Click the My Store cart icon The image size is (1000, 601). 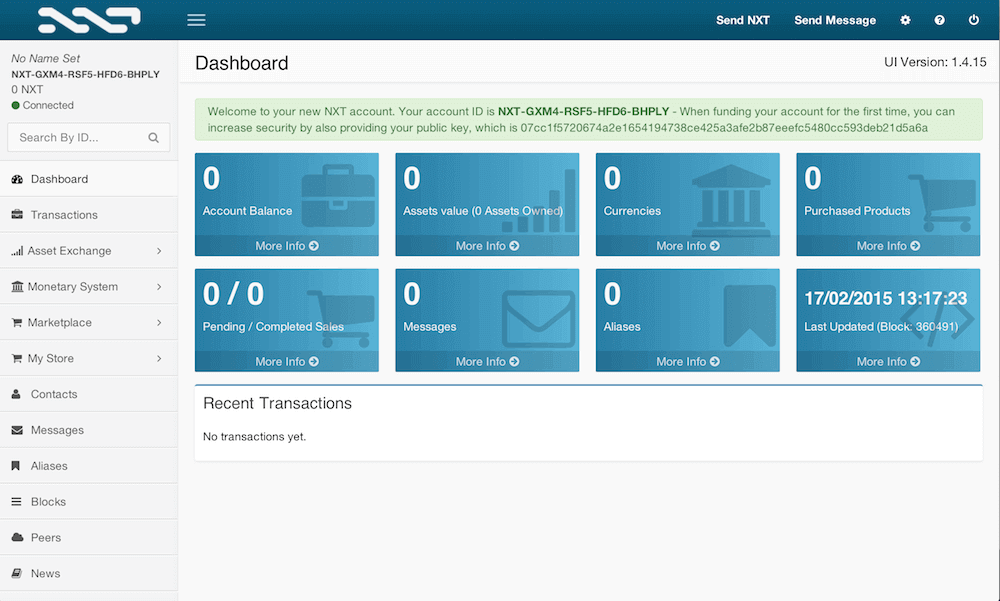pyautogui.click(x=17, y=358)
